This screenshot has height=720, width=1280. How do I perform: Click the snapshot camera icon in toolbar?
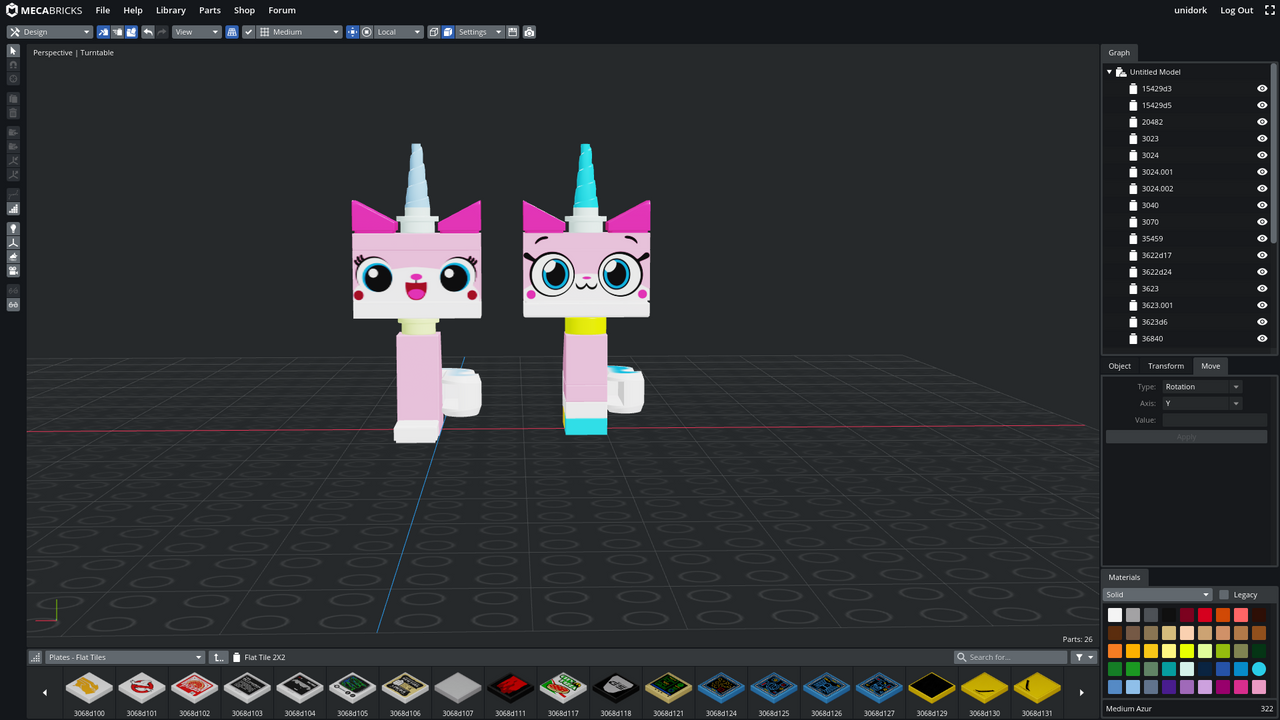529,32
